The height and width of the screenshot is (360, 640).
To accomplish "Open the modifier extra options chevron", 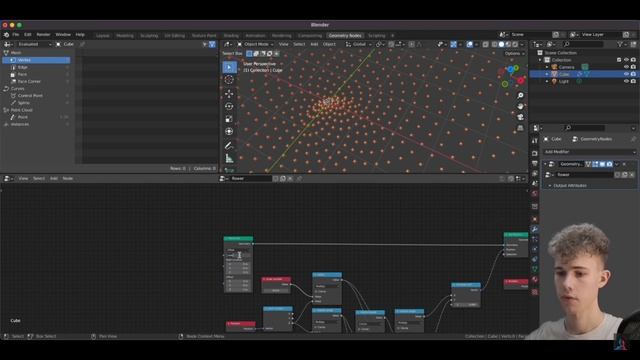I will 617,164.
